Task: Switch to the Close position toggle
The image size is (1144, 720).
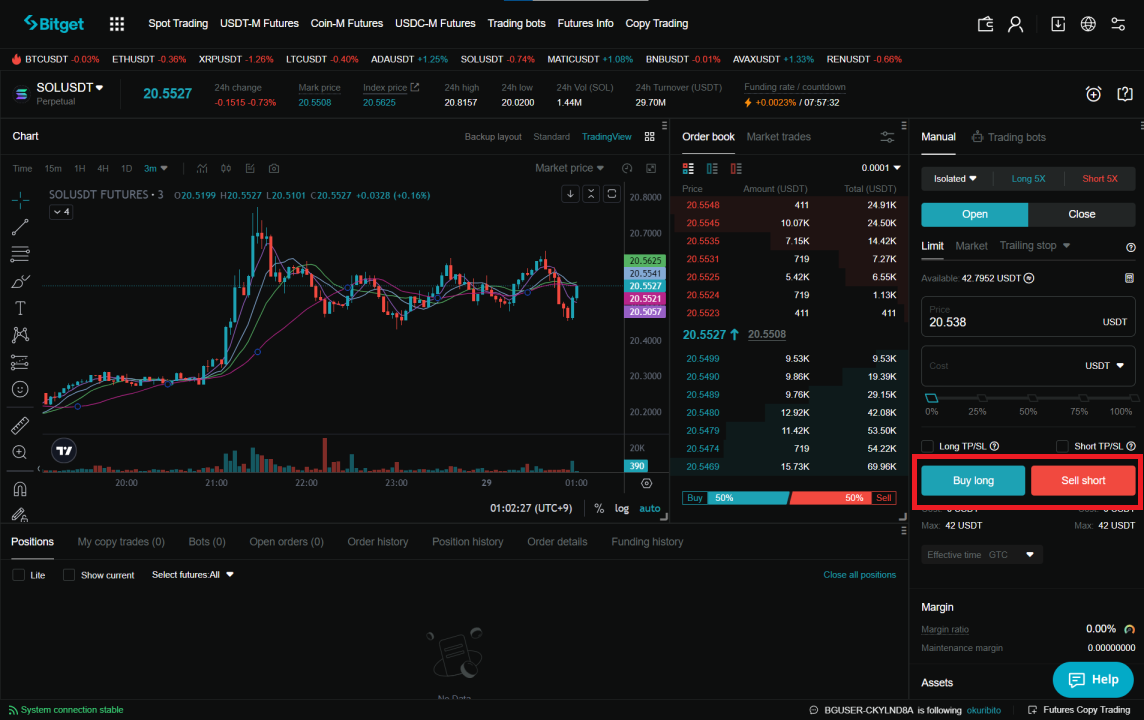Action: [x=1081, y=214]
